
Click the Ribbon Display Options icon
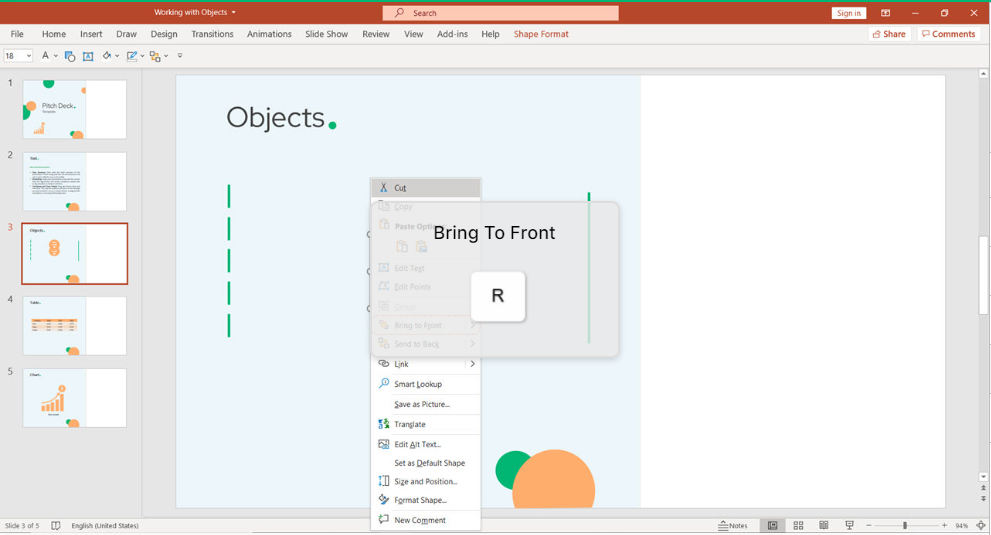click(885, 13)
